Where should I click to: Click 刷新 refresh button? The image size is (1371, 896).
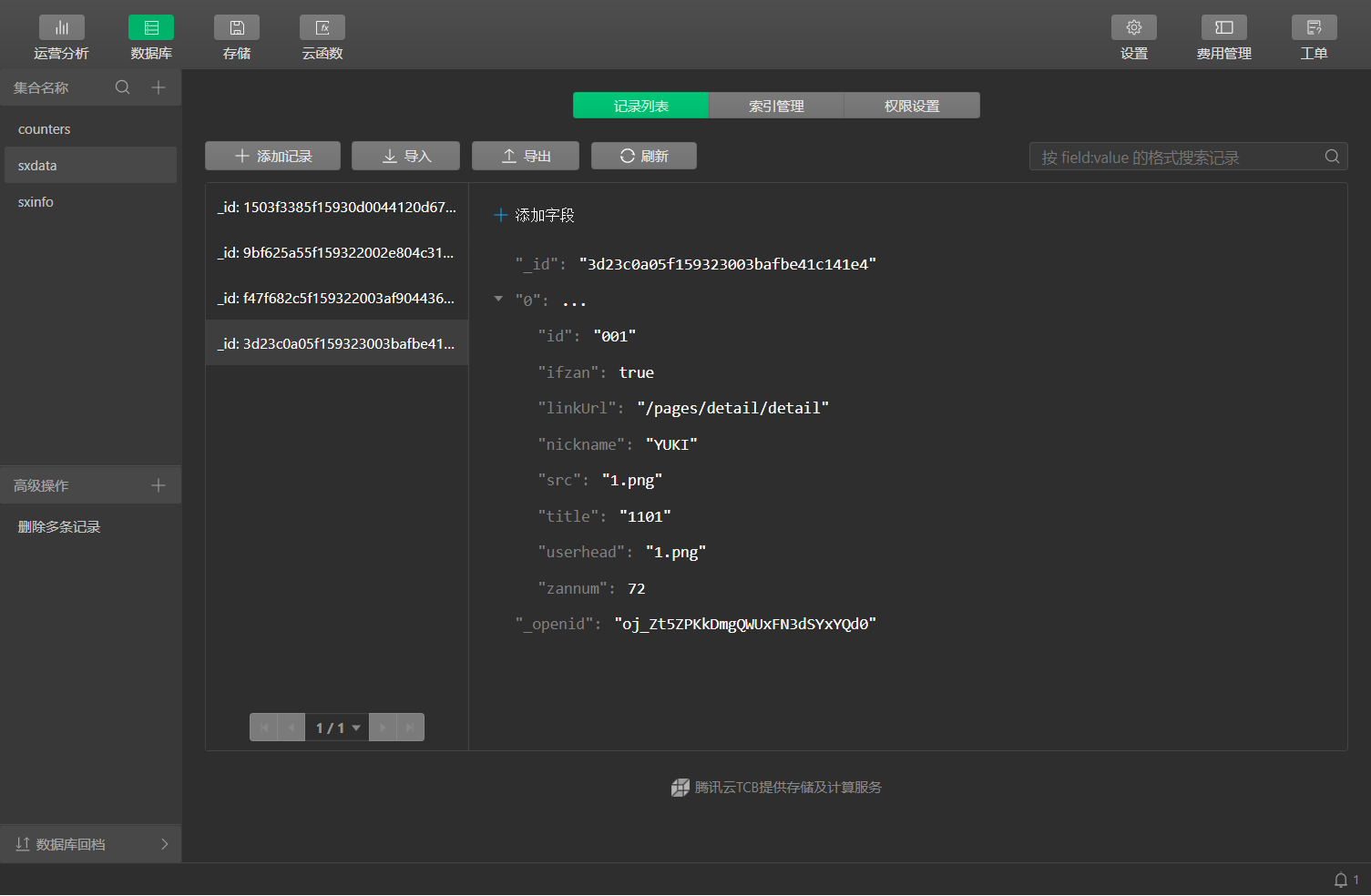click(644, 156)
